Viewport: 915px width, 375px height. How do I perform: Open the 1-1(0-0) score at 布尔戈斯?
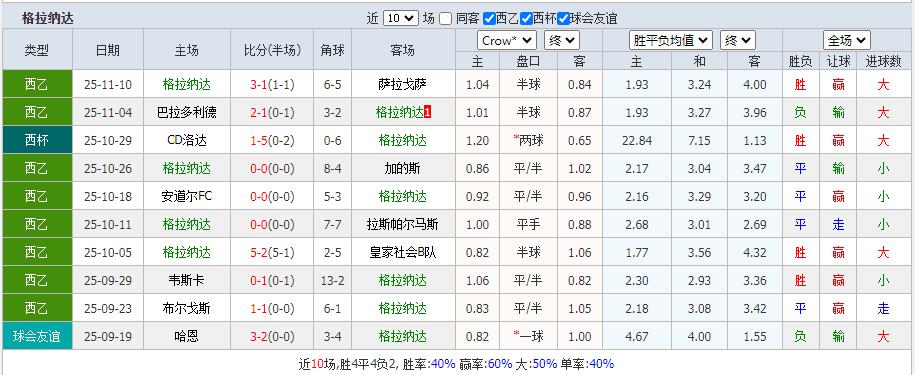coord(273,309)
